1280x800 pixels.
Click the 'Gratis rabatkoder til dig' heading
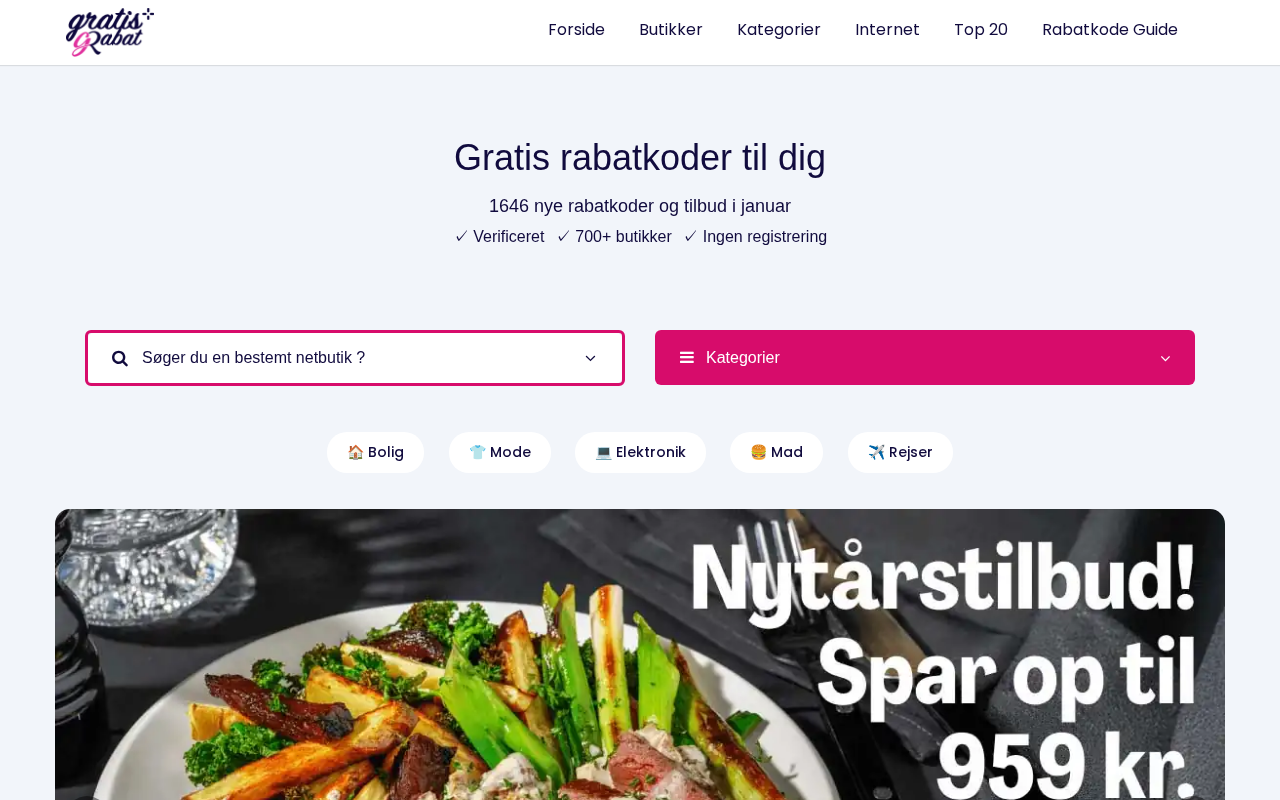point(640,158)
